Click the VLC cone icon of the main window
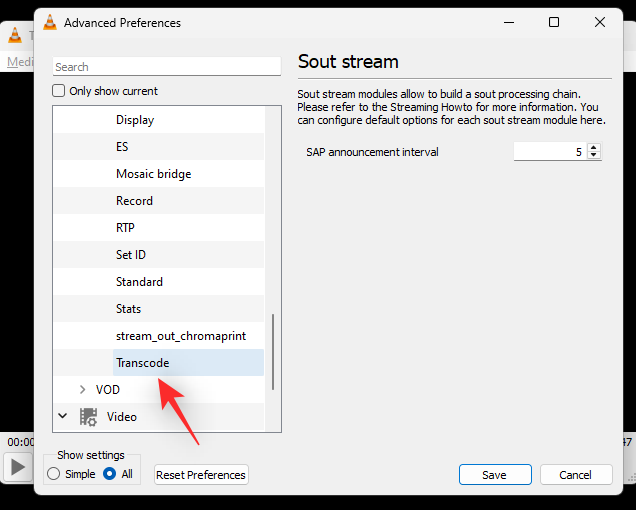The width and height of the screenshot is (636, 510). (15, 36)
